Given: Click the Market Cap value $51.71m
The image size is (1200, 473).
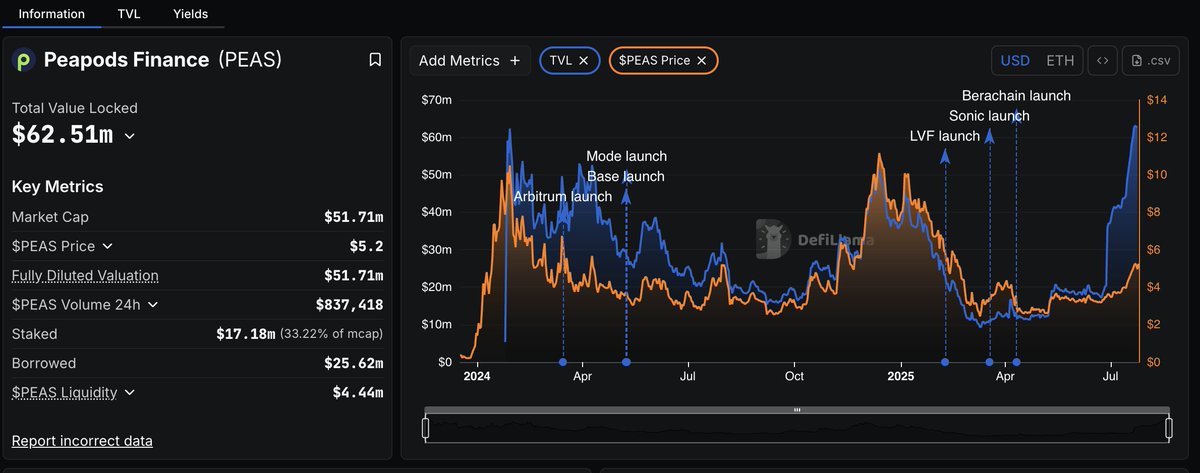Looking at the screenshot, I should coord(353,217).
